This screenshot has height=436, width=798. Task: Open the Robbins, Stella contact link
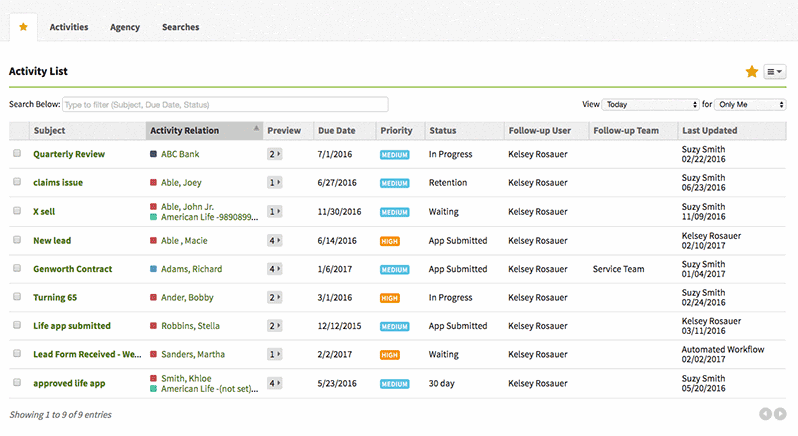click(x=189, y=326)
